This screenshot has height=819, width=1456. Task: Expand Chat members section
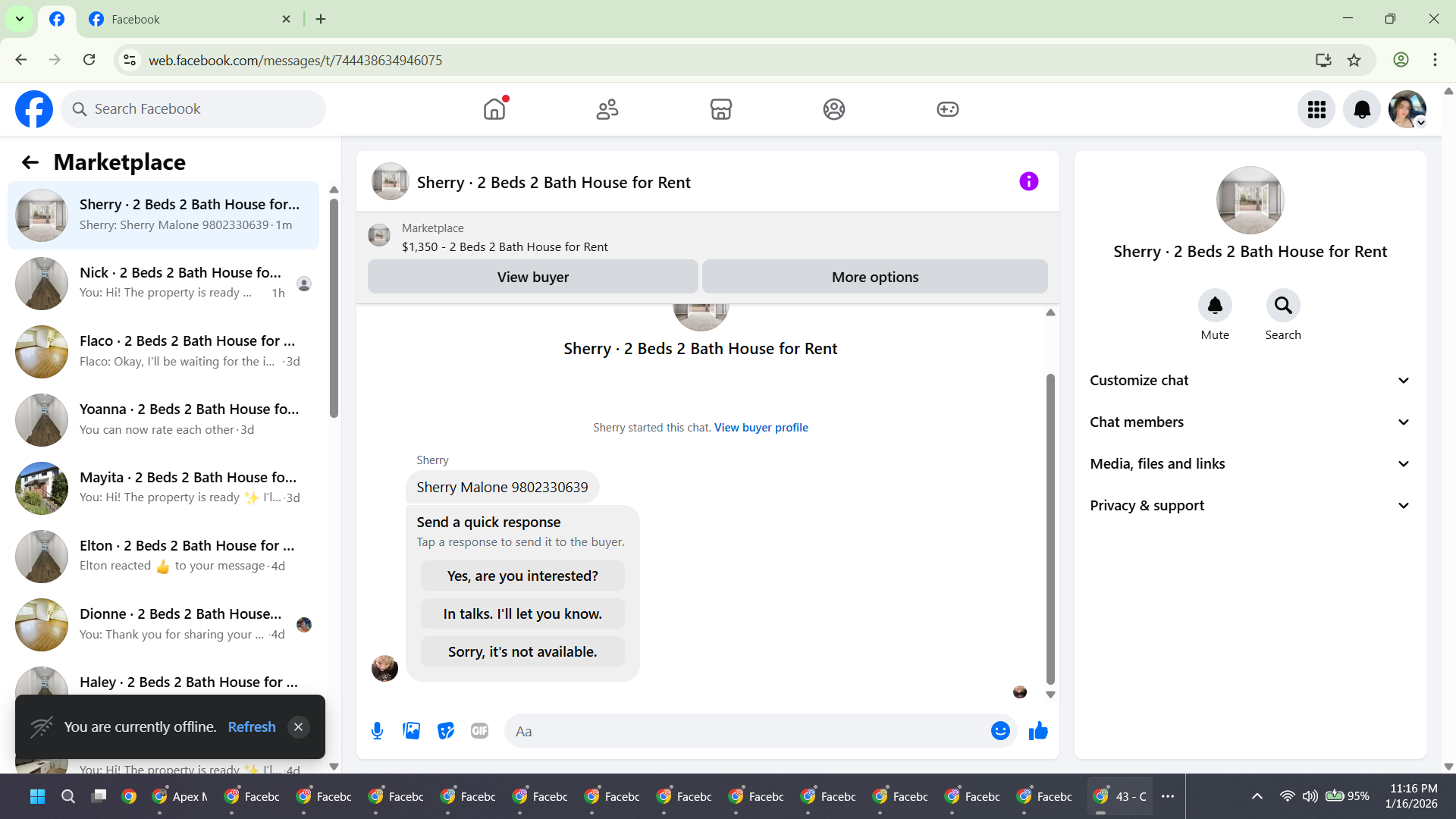coord(1250,422)
